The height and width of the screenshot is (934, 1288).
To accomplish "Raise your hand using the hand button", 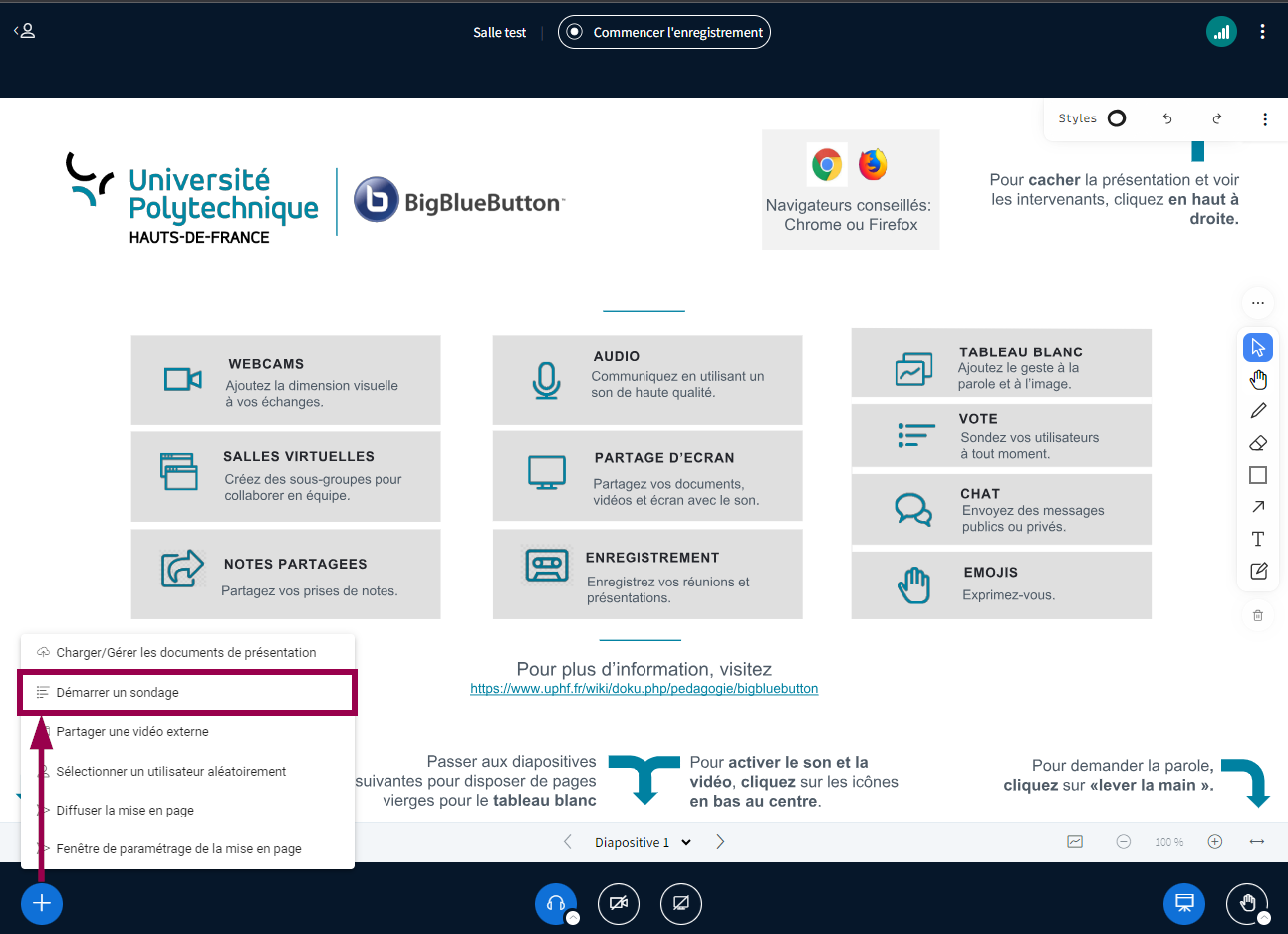I will 1246,904.
